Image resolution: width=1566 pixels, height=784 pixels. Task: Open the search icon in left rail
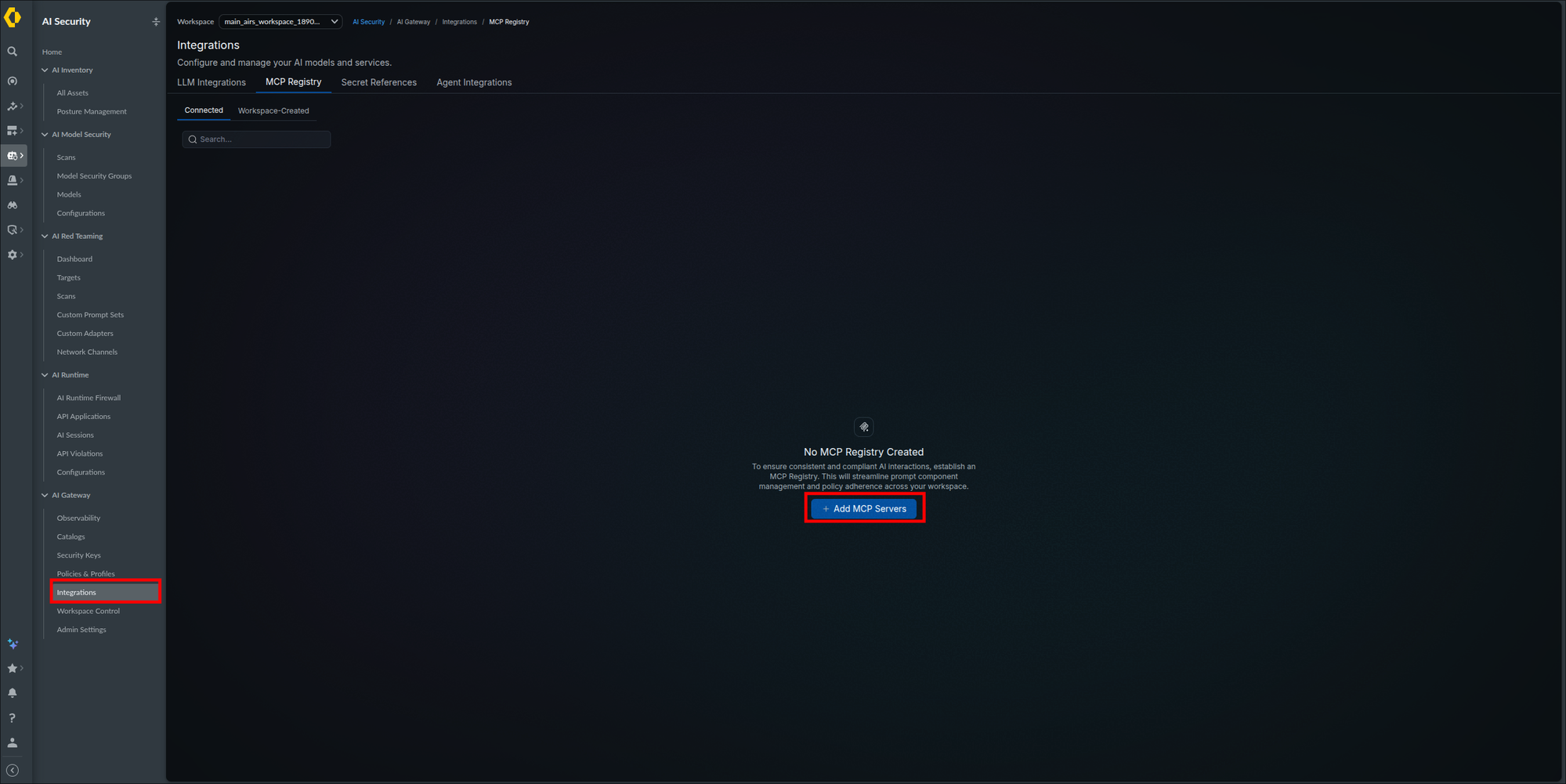tap(13, 52)
